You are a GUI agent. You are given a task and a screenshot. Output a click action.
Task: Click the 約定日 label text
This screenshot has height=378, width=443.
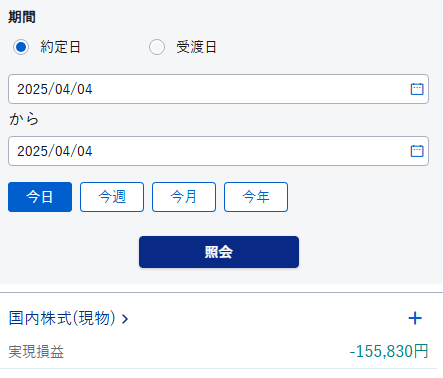click(60, 47)
